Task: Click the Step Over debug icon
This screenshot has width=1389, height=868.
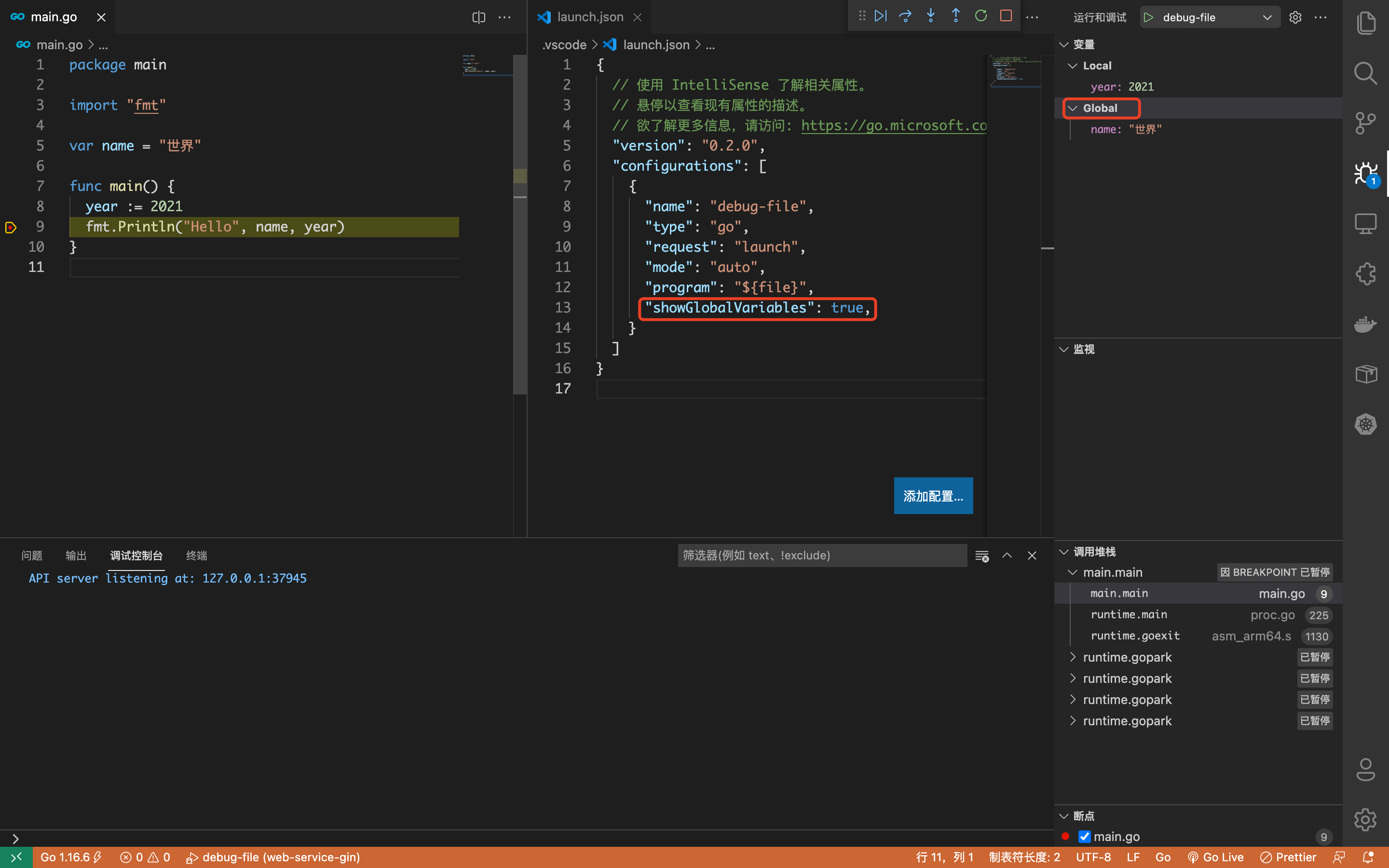Action: pos(905,16)
